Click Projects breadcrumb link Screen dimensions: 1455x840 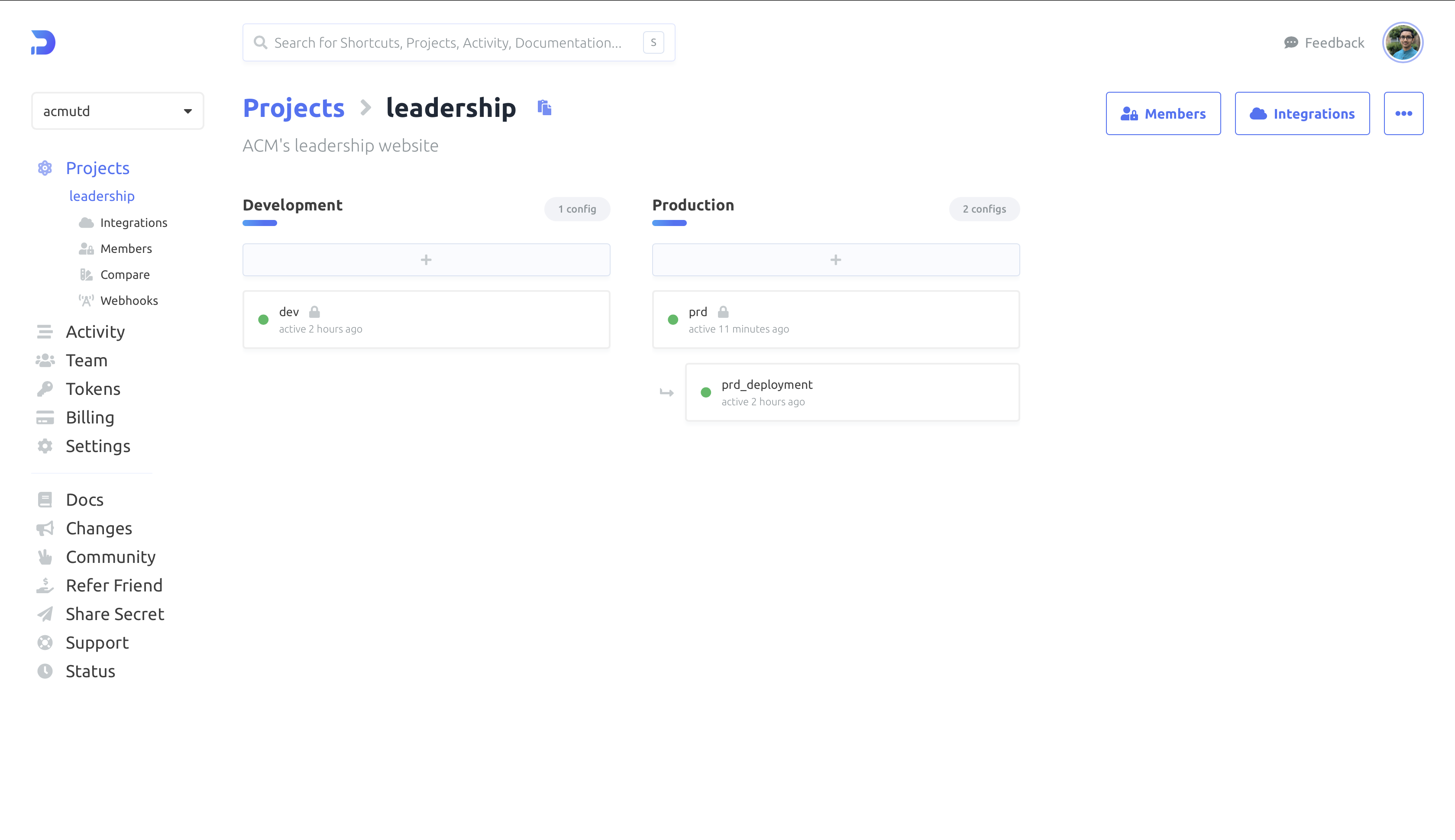click(293, 107)
